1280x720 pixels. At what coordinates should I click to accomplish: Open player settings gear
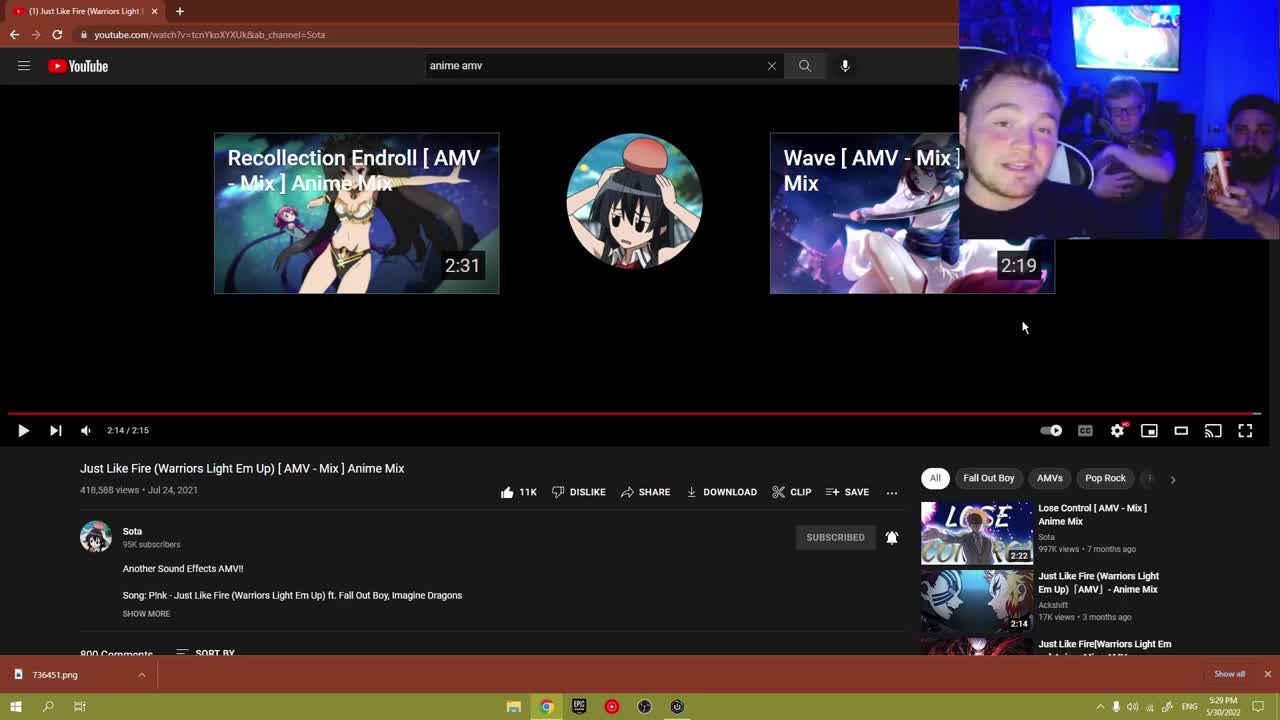(x=1117, y=430)
